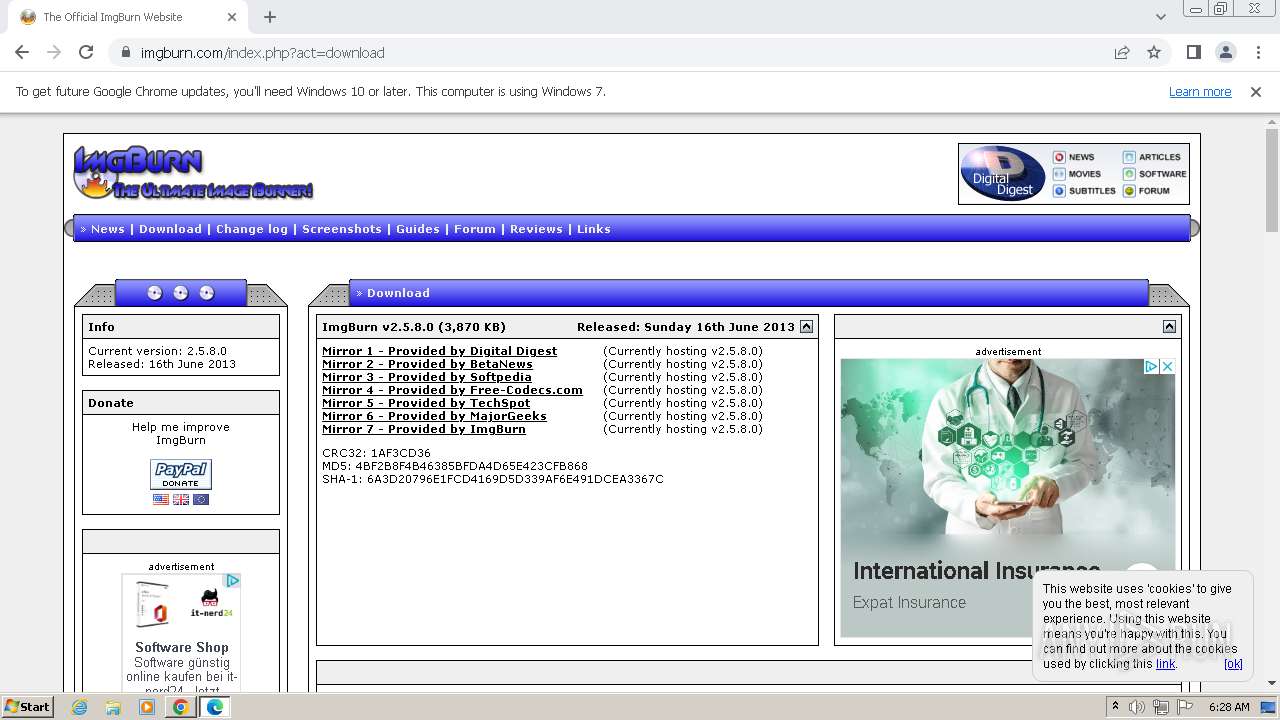Download from Mirror 3 Softpedia
The width and height of the screenshot is (1280, 720).
tap(427, 377)
